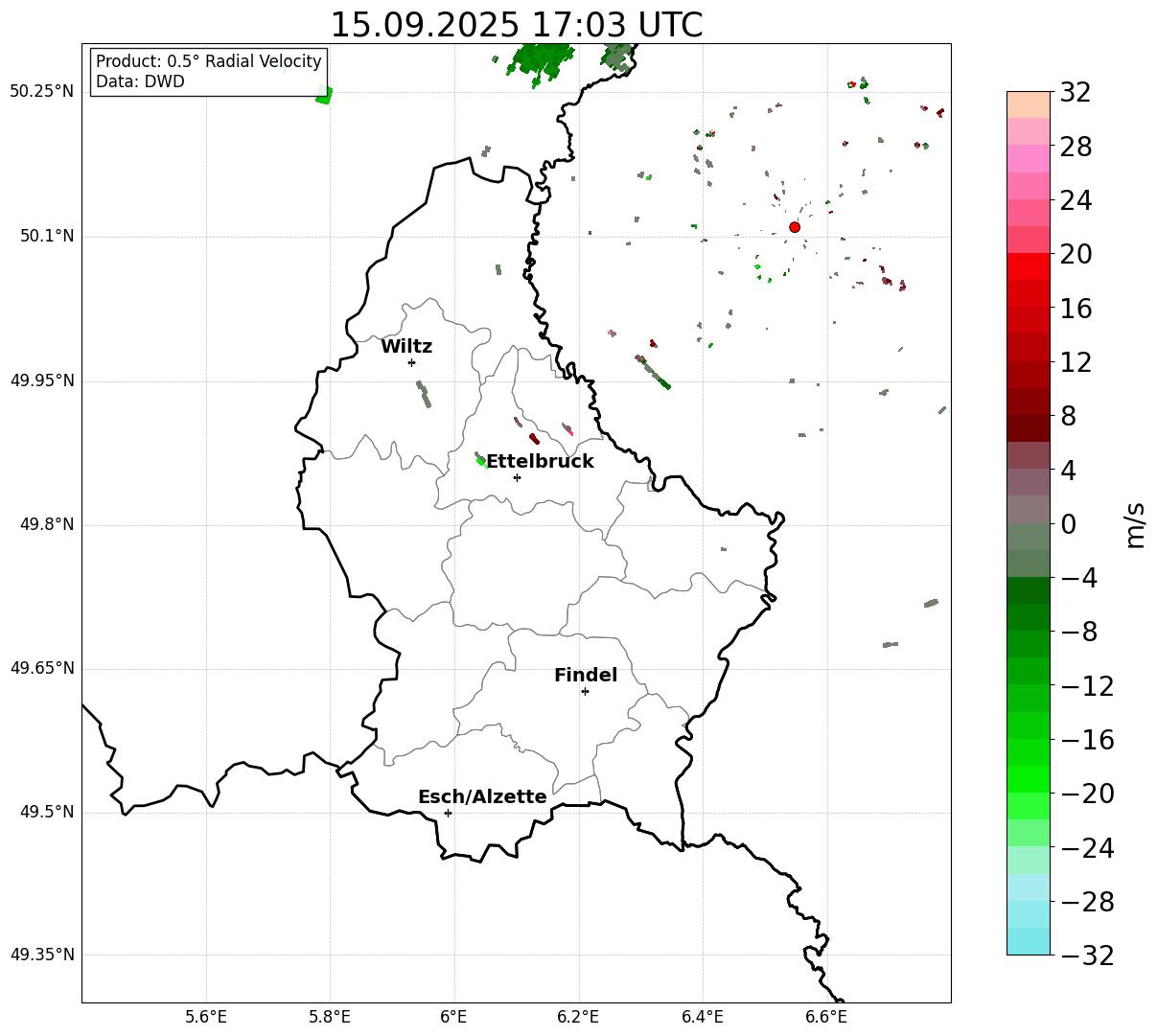Image resolution: width=1157 pixels, height=1036 pixels.
Task: Click the 49.65°N latitude label
Action: click(x=42, y=668)
